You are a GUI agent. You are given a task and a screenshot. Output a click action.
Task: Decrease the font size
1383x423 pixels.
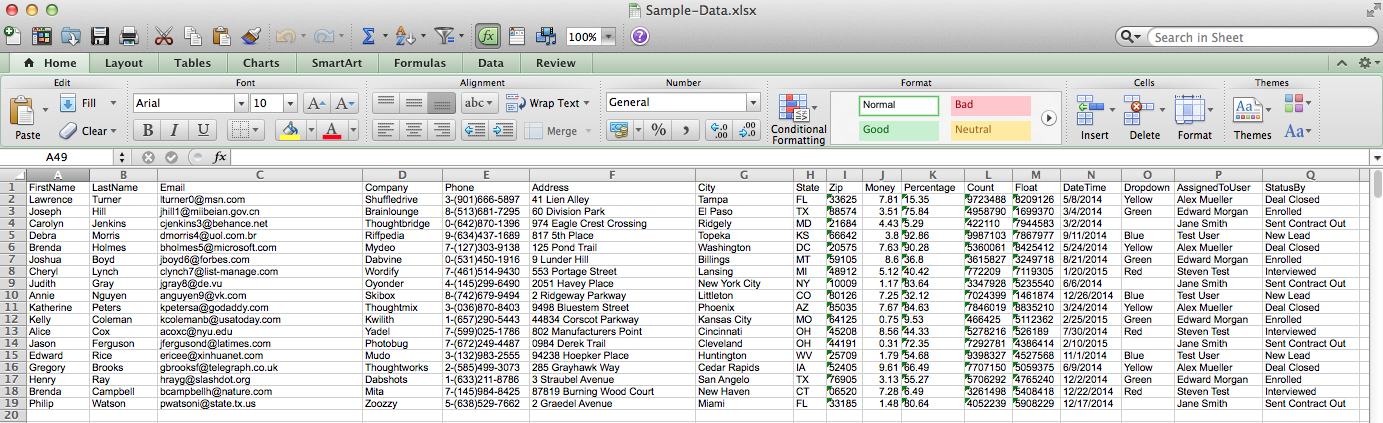click(345, 103)
